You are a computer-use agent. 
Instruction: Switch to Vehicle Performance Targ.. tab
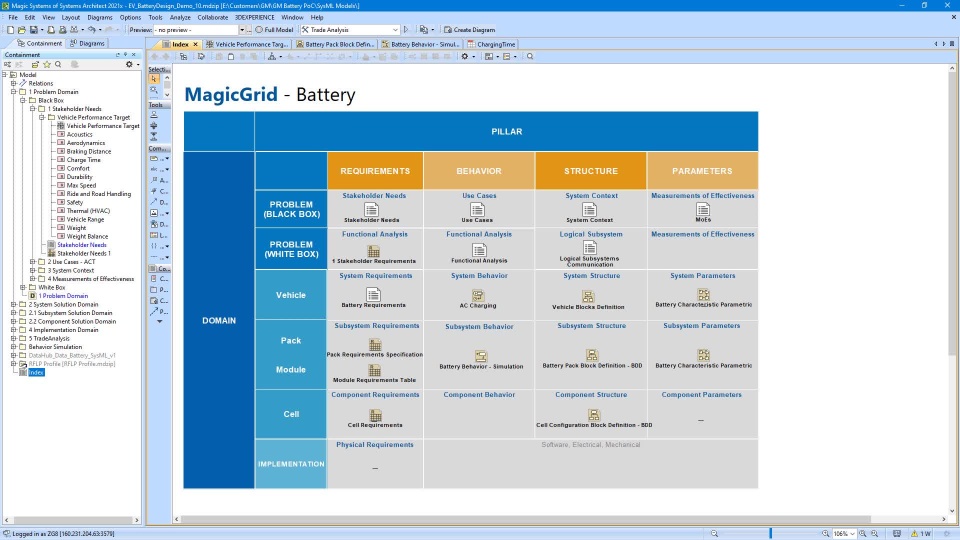pyautogui.click(x=247, y=44)
